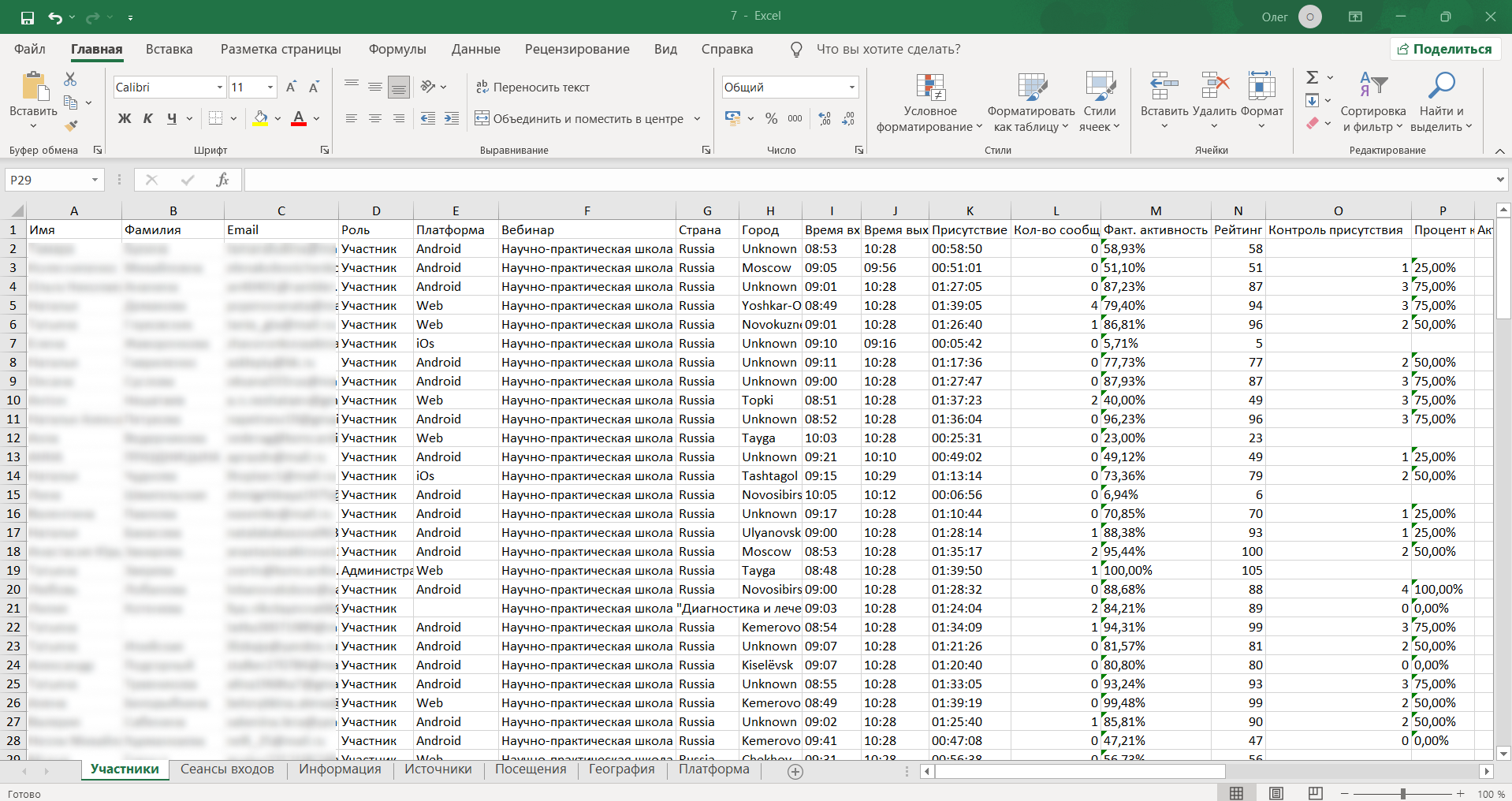Open the Name Box P29 dropdown
The width and height of the screenshot is (1512, 801).
[95, 180]
